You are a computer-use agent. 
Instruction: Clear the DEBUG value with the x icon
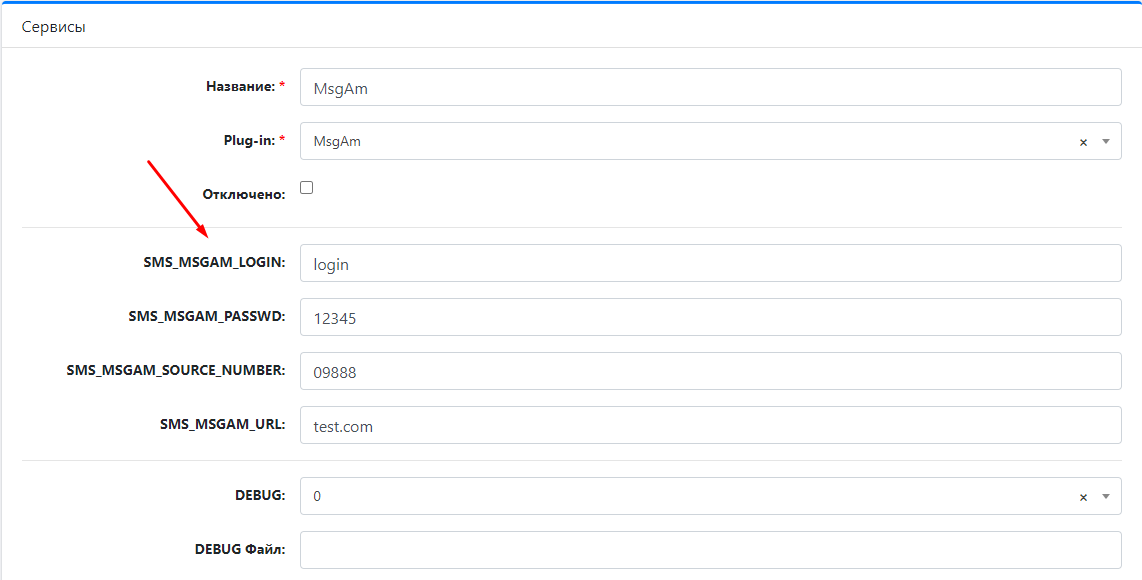(x=1083, y=497)
